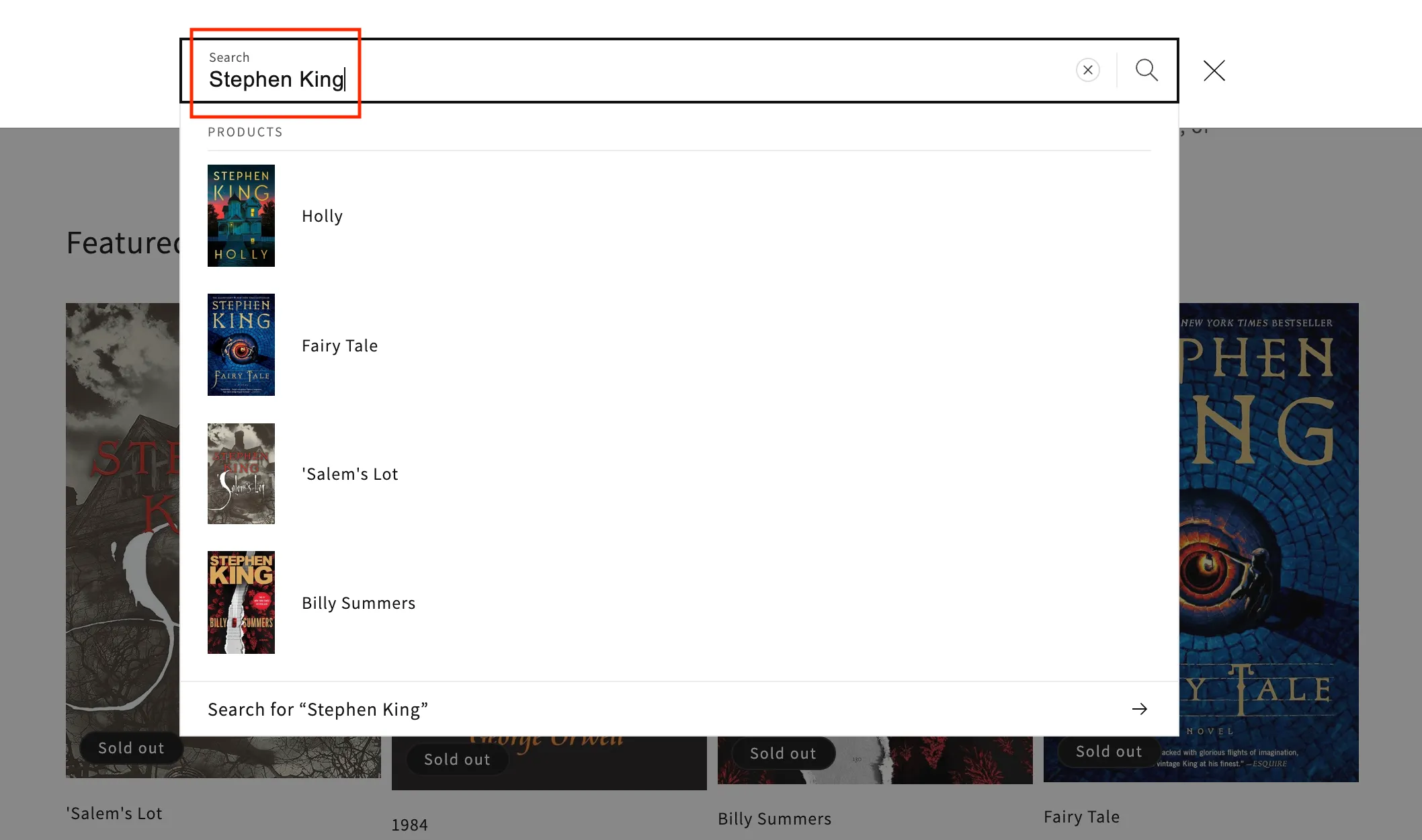Select the Fairy Tale search suggestion
Image resolution: width=1422 pixels, height=840 pixels.
[x=339, y=345]
